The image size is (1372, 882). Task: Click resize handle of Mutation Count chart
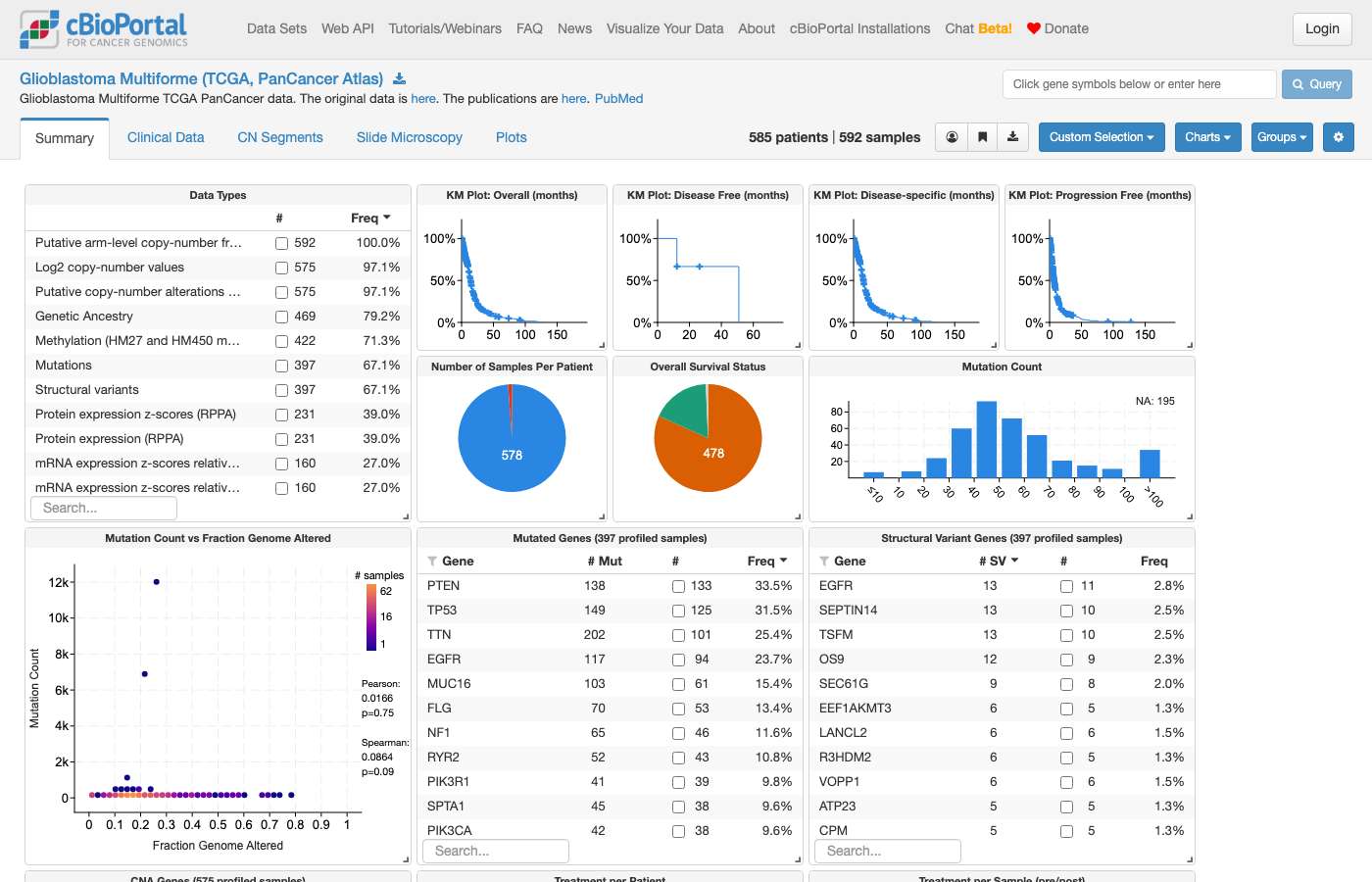point(1190,516)
